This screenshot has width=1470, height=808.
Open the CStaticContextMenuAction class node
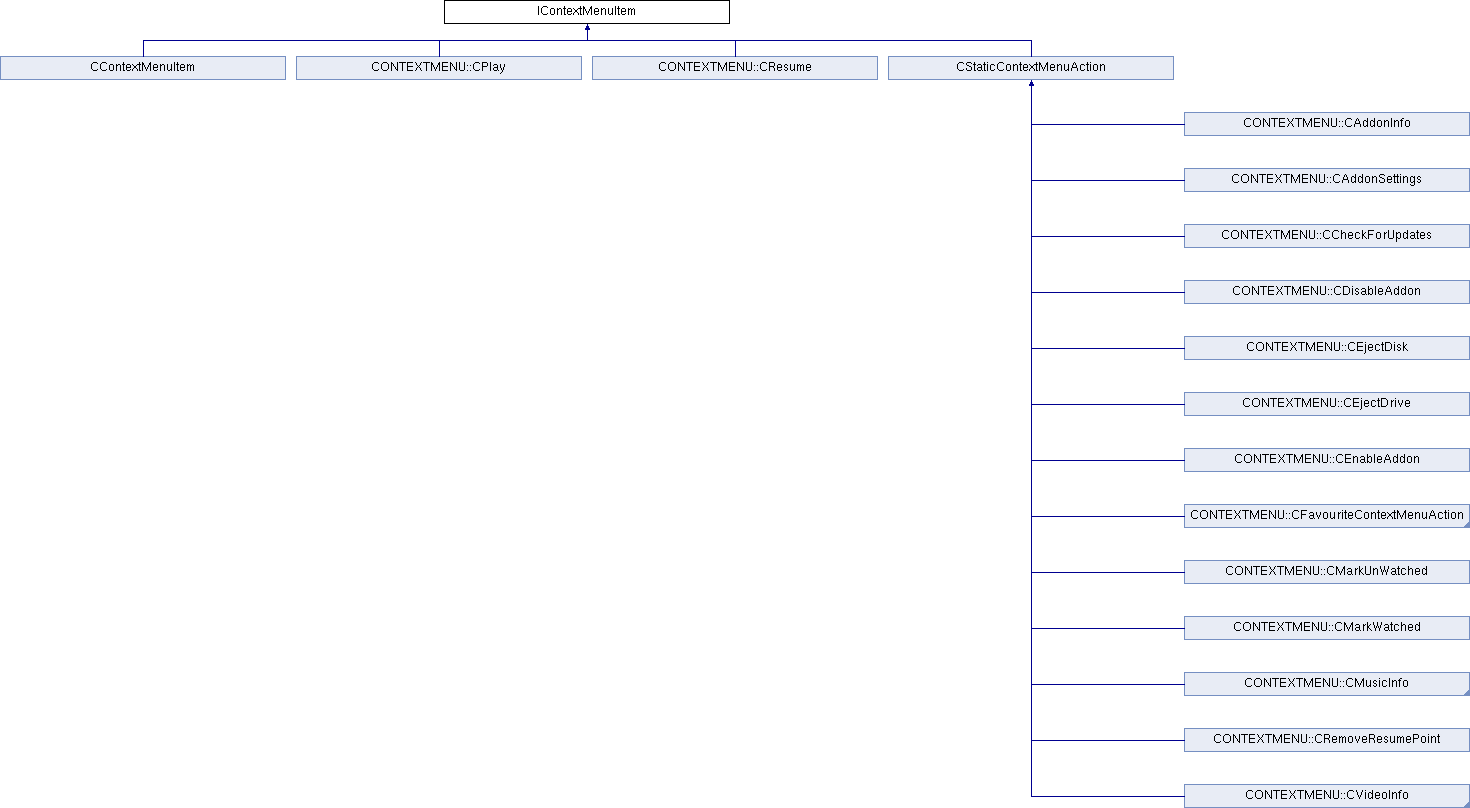click(1031, 68)
